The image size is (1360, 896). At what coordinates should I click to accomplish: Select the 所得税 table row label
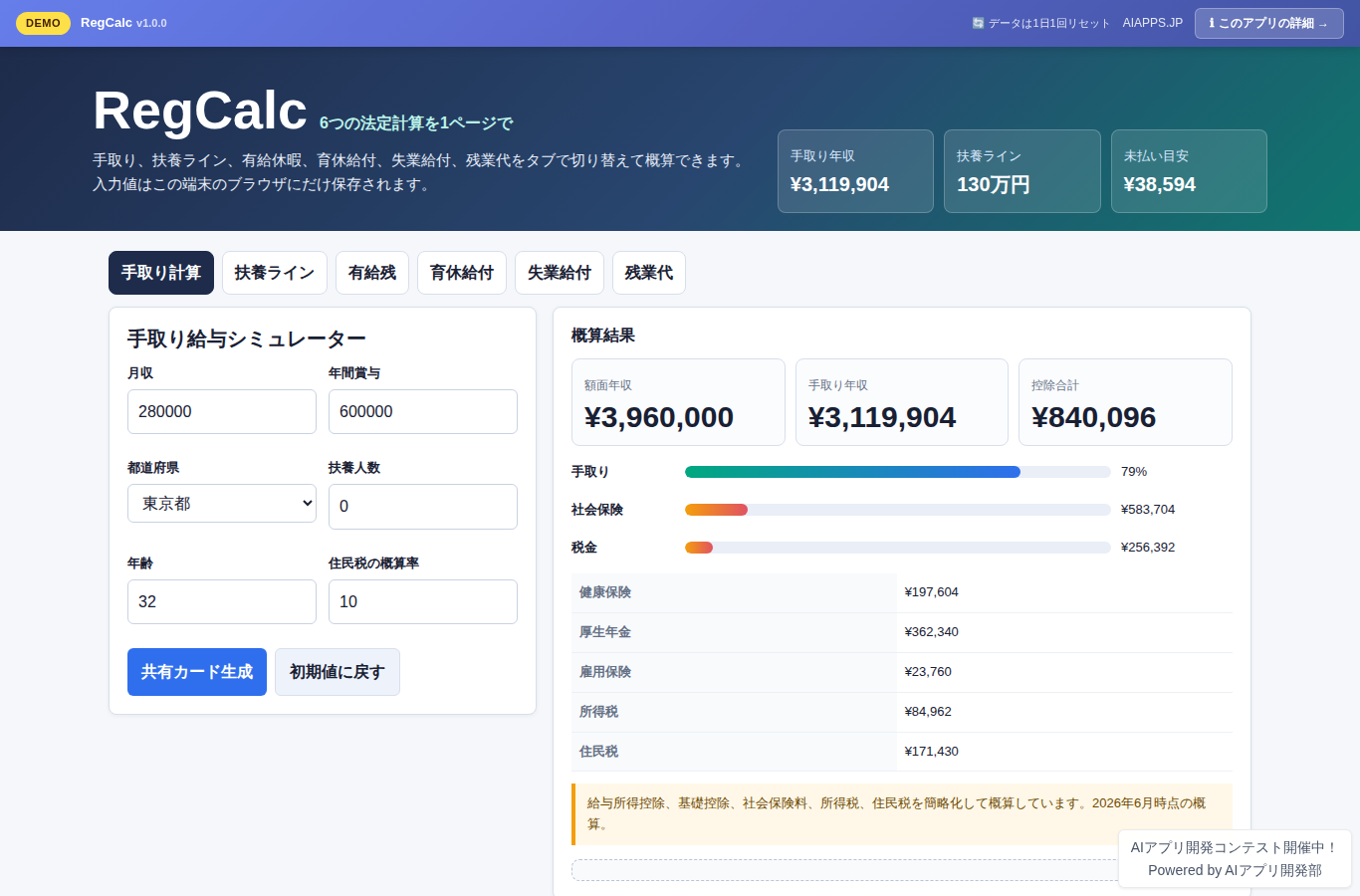coord(734,712)
